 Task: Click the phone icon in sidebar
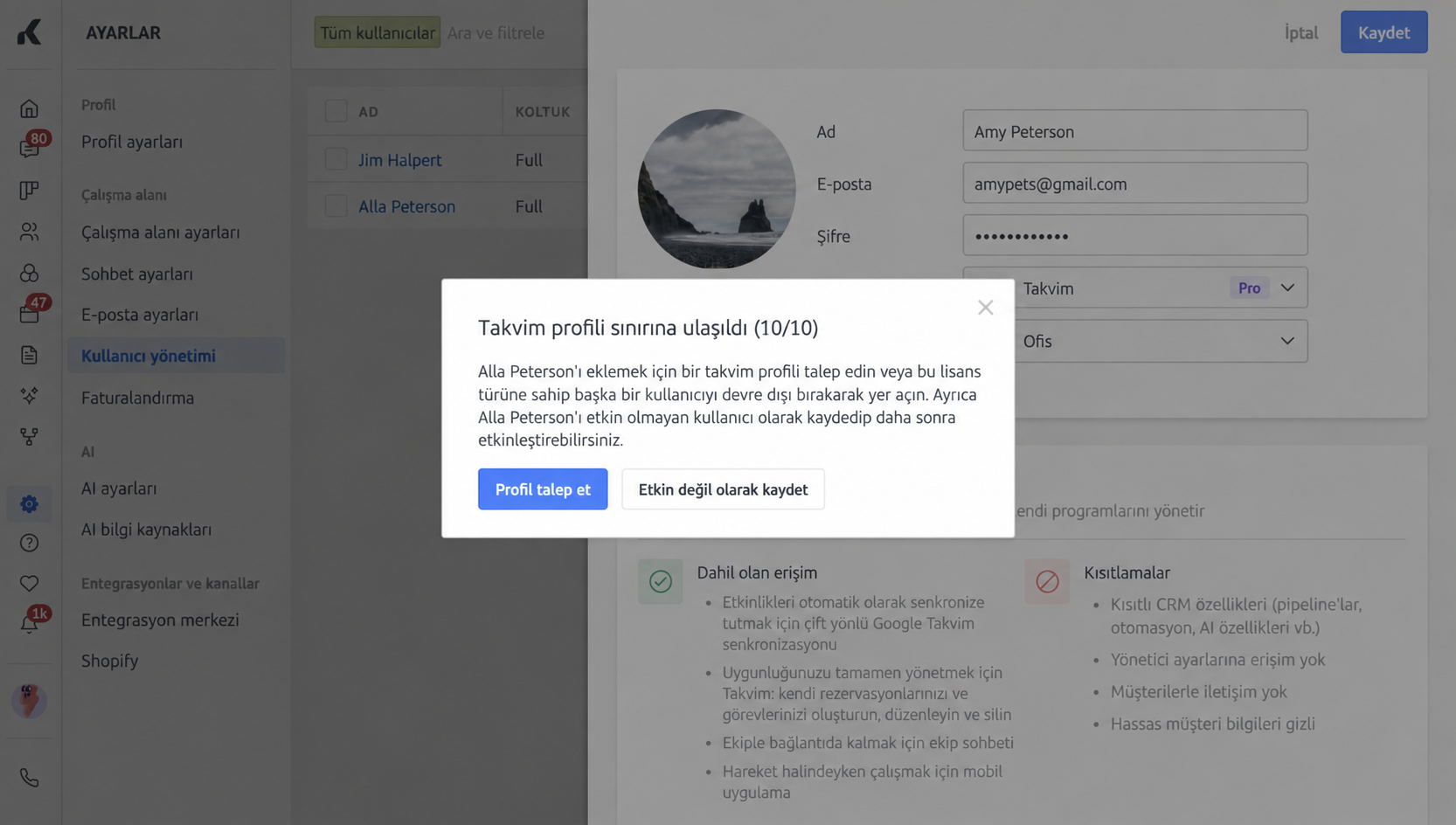click(x=29, y=777)
